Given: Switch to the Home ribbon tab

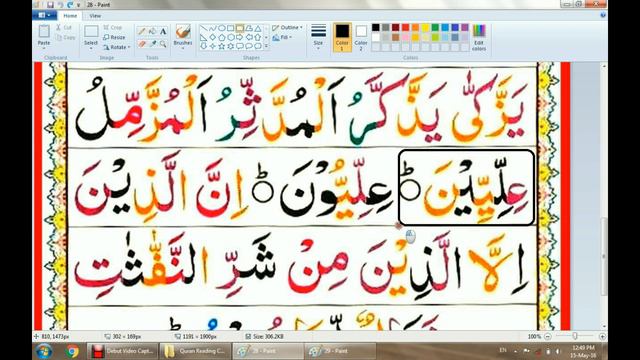Looking at the screenshot, I should [x=70, y=16].
